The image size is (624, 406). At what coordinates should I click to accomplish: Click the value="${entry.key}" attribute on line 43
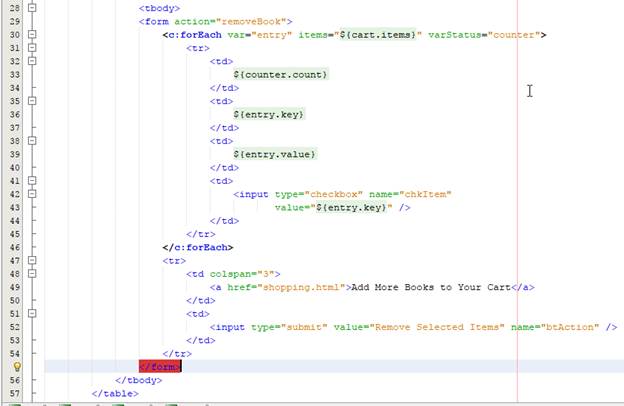point(333,207)
